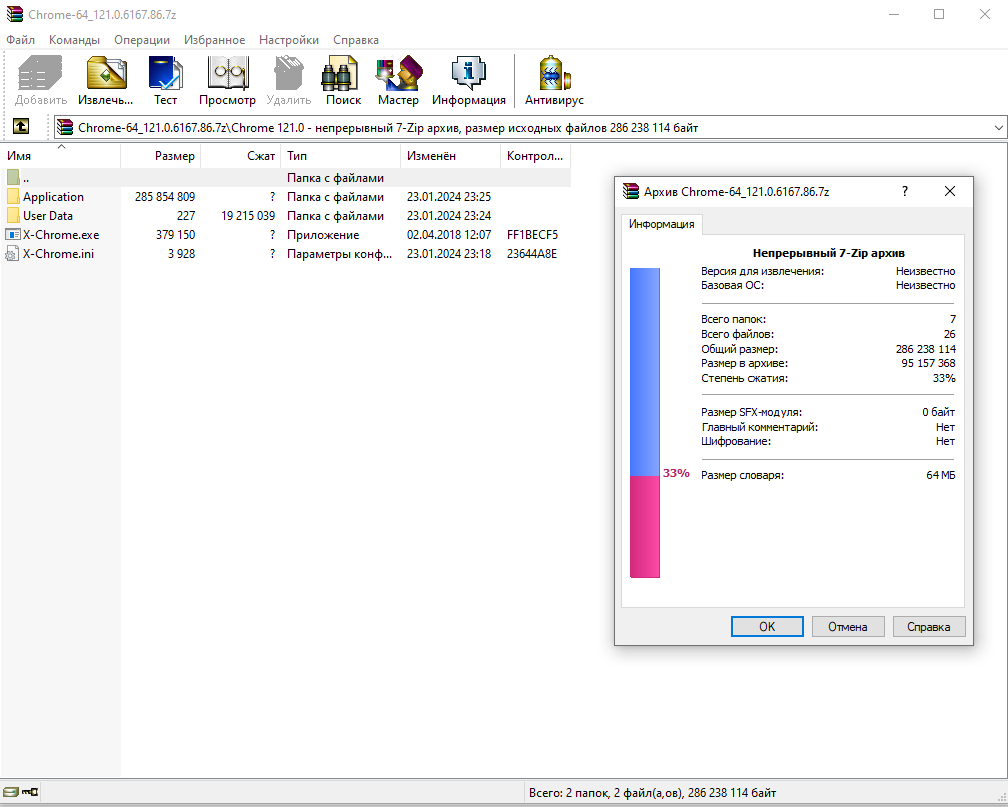The height and width of the screenshot is (807, 1008).
Task: Open the Избранное menu
Action: (x=214, y=40)
